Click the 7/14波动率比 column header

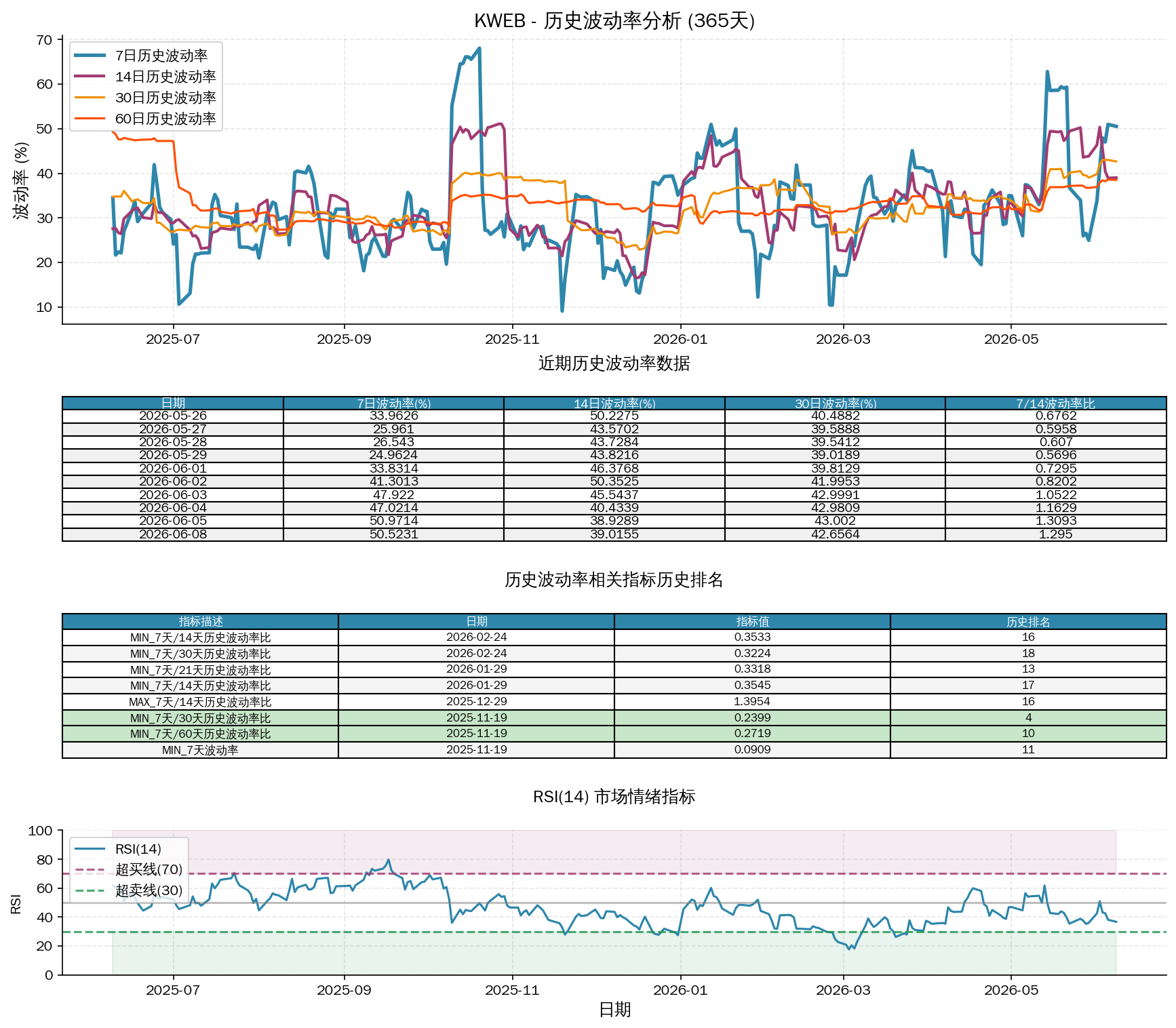pos(1056,403)
